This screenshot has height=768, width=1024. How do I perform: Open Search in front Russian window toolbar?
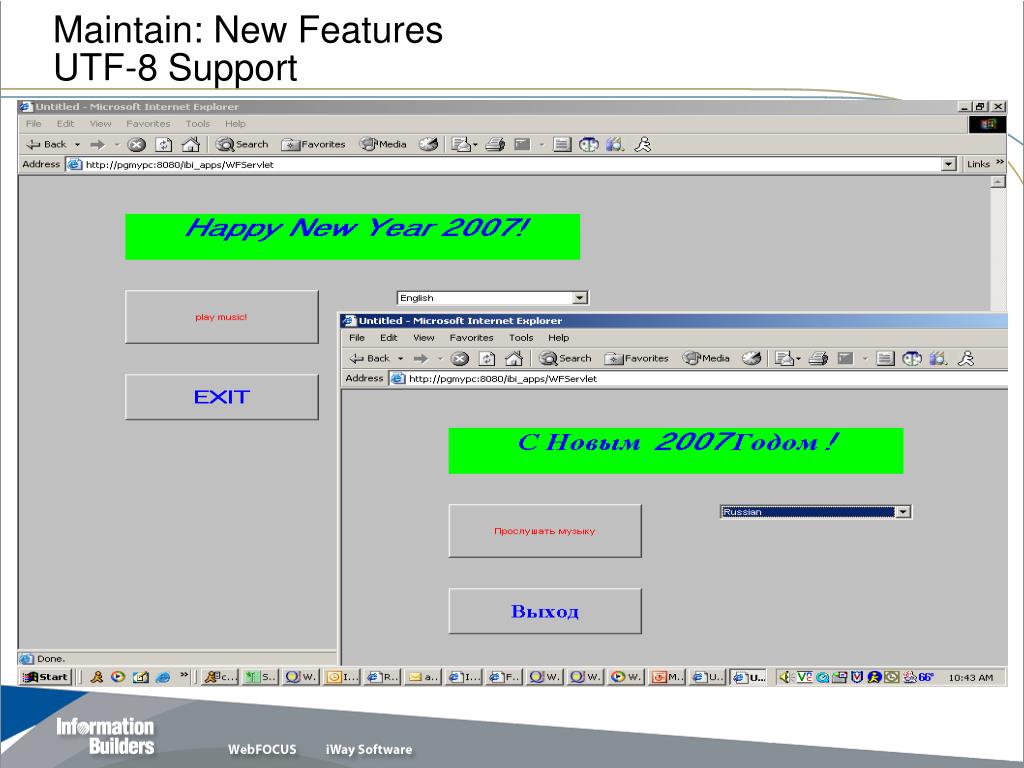[565, 359]
